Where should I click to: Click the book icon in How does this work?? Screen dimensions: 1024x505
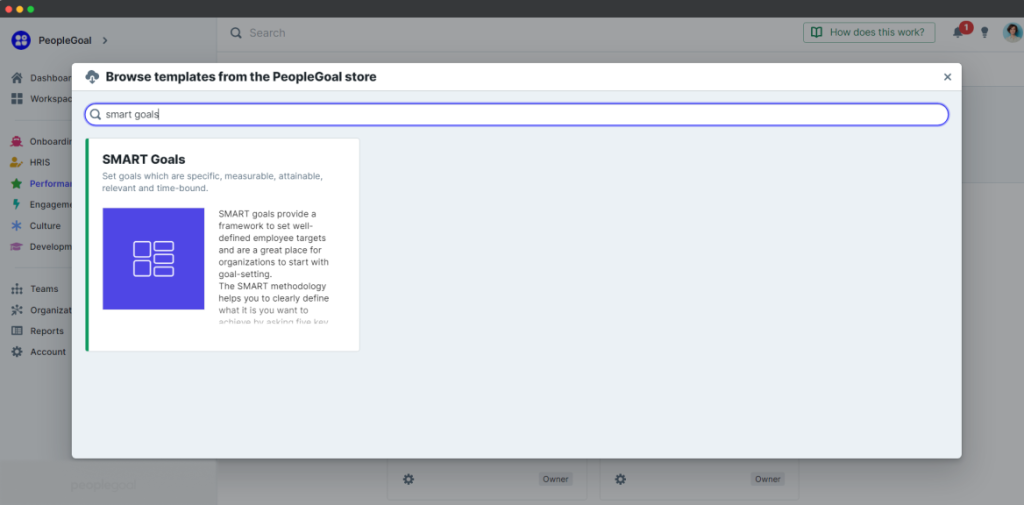[x=816, y=32]
